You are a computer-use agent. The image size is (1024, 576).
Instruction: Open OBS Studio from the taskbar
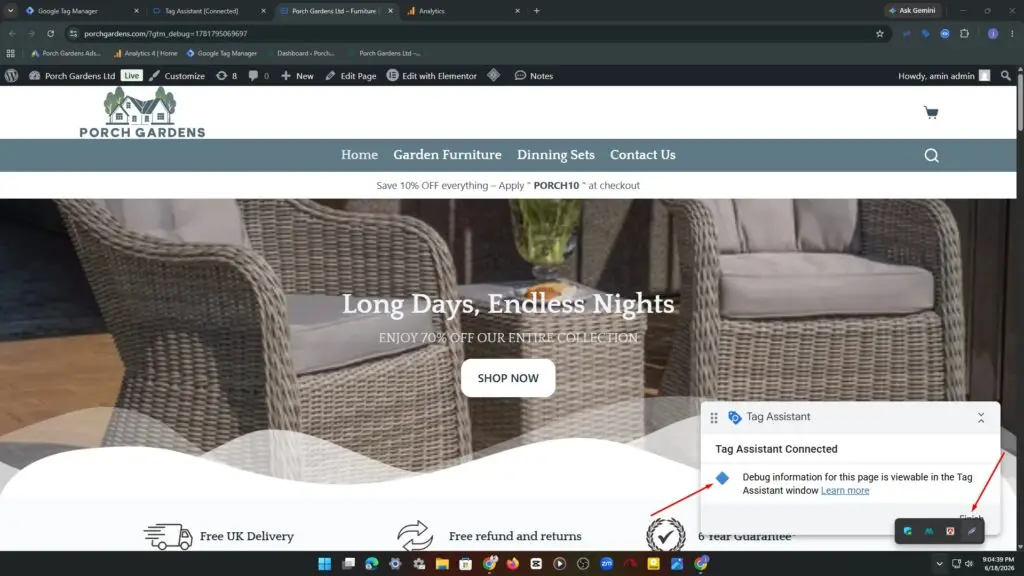[x=583, y=564]
